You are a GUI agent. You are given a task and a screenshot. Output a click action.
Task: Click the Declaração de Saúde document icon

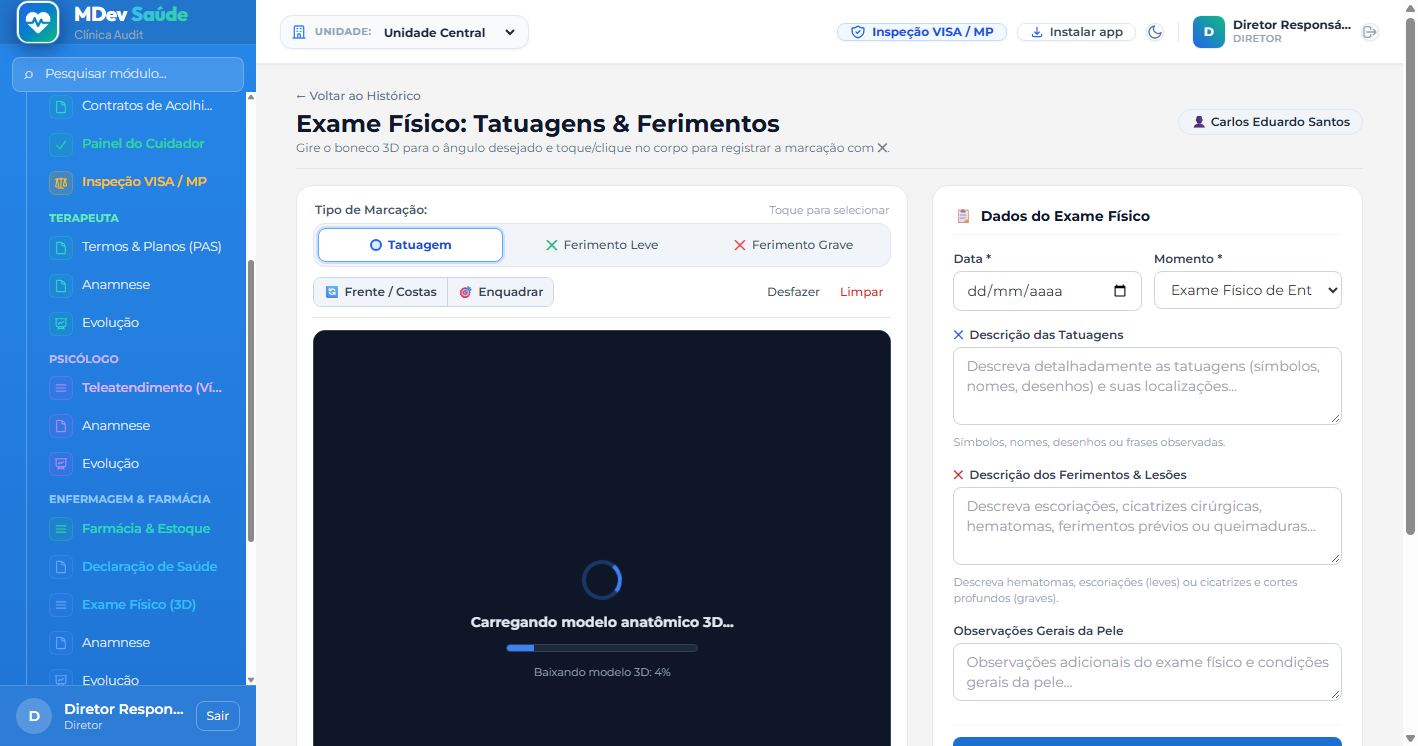tap(61, 567)
